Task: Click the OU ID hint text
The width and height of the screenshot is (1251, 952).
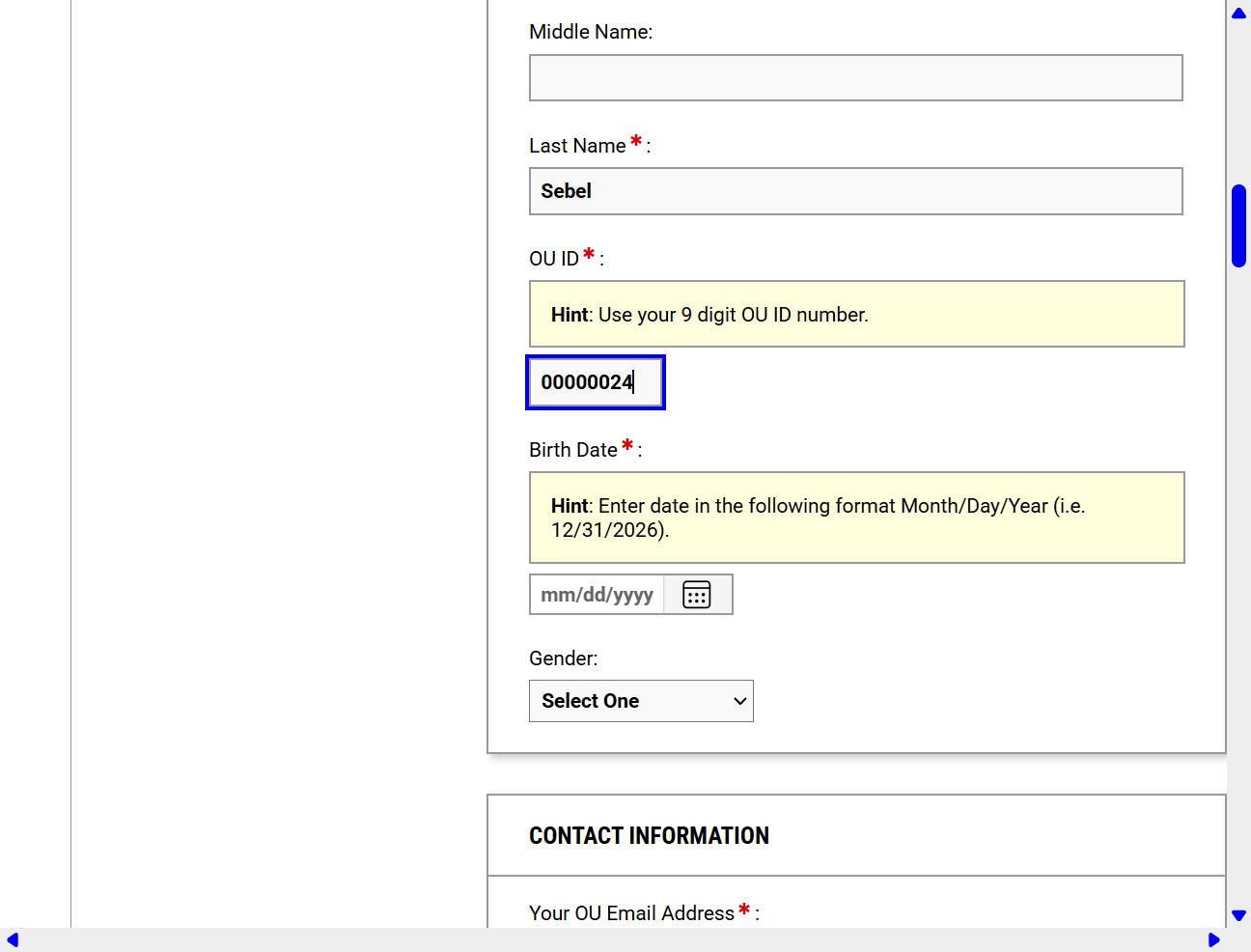Action: [709, 315]
